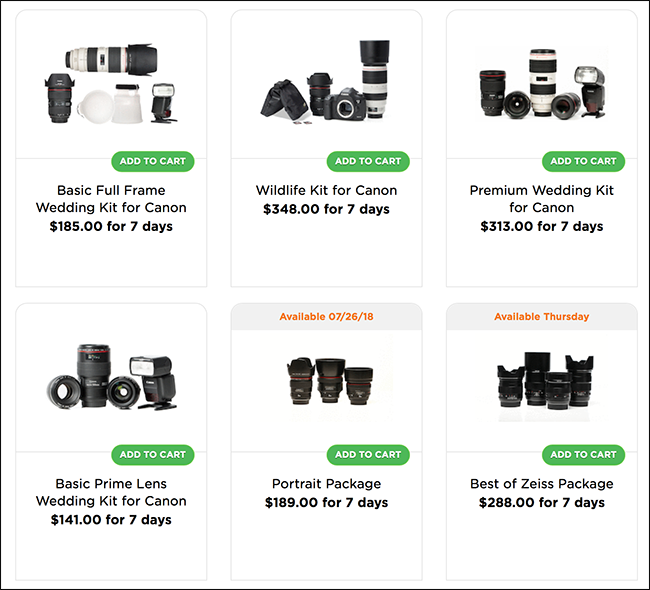
Task: Click Premium Wedding Kit for Canon title
Action: coord(542,199)
